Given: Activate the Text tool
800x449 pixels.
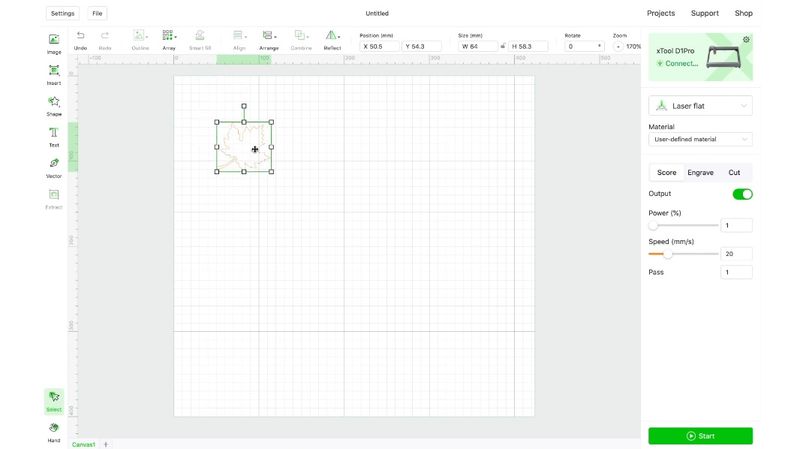Looking at the screenshot, I should tap(54, 134).
